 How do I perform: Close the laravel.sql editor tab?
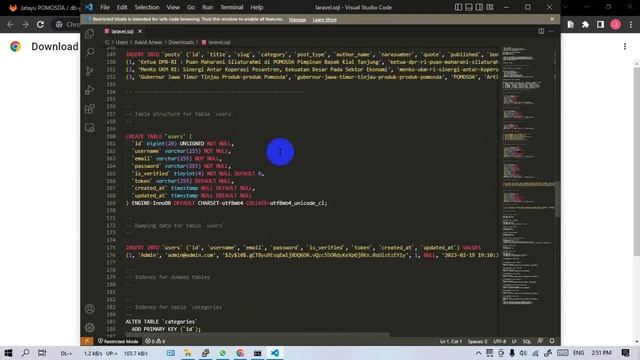coord(140,31)
